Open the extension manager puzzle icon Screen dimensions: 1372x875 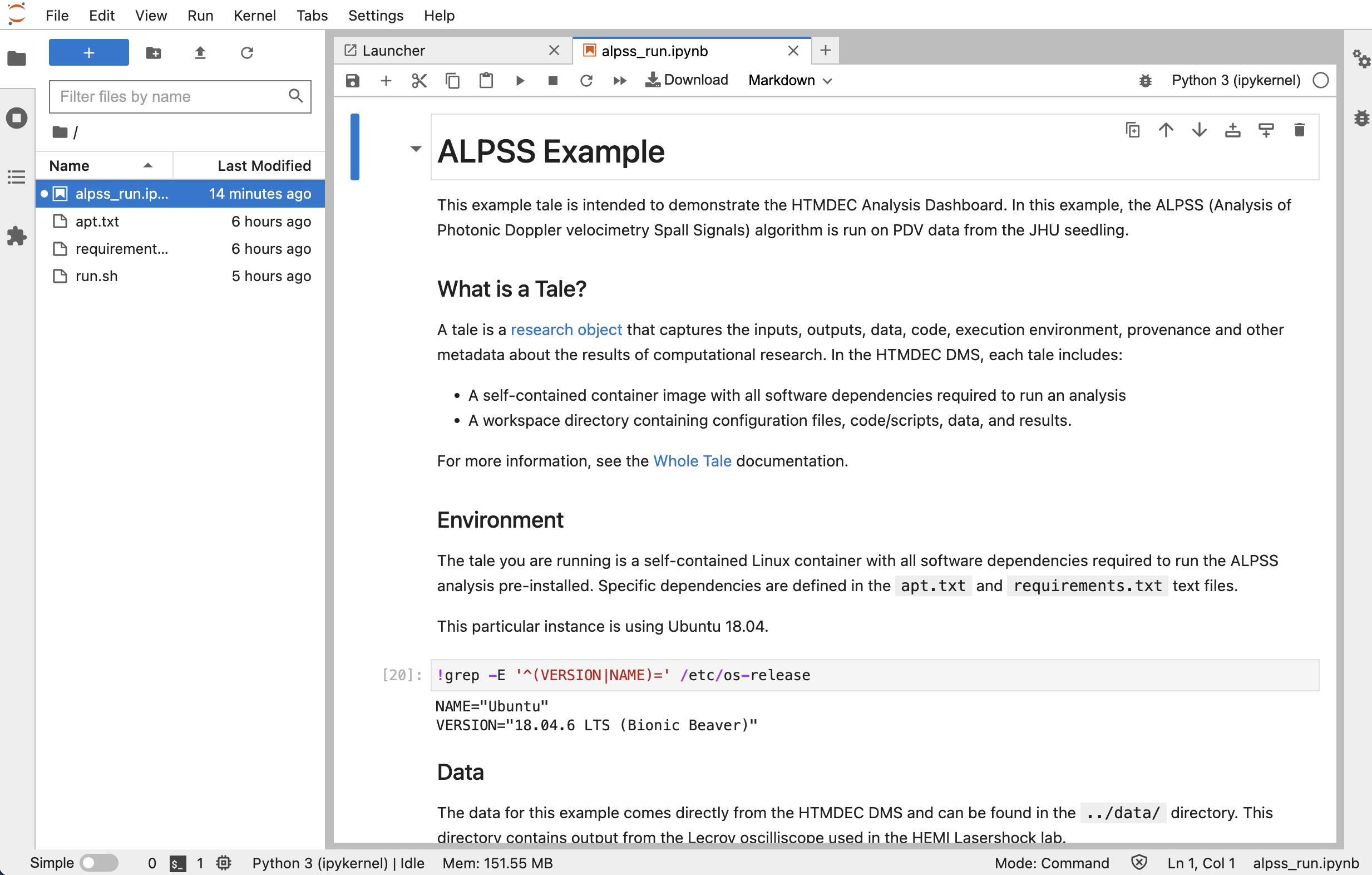[16, 237]
